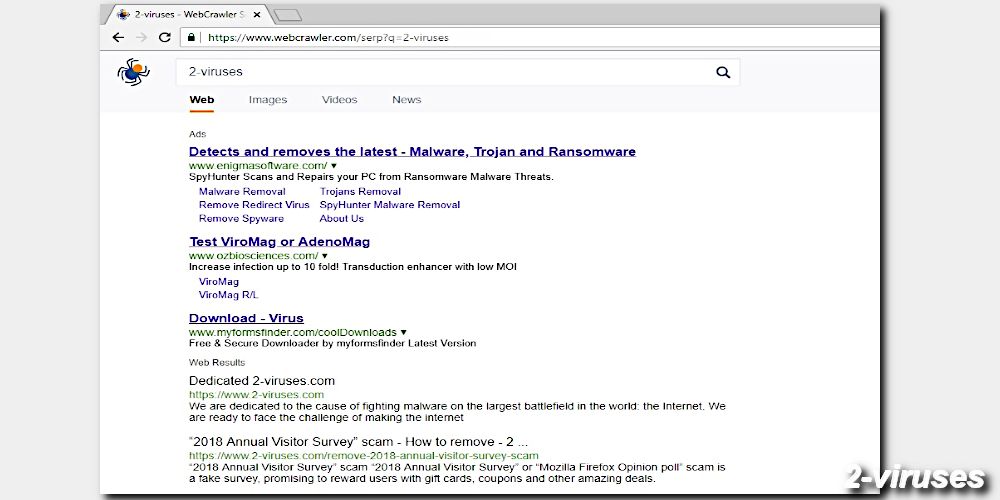Click the browser forward arrow button
This screenshot has height=500, width=1000.
click(141, 37)
